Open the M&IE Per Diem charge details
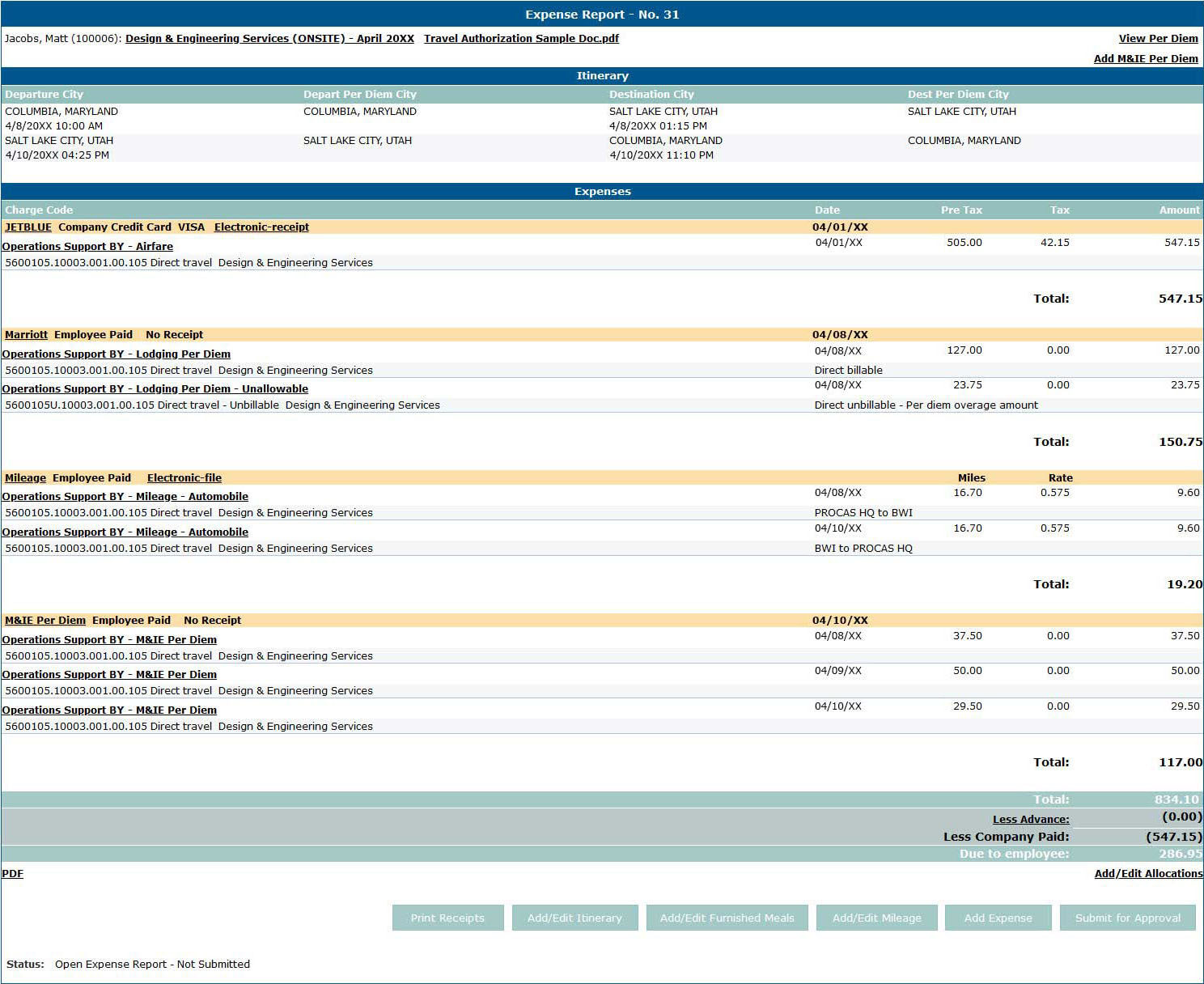The height and width of the screenshot is (984, 1204). pos(45,620)
